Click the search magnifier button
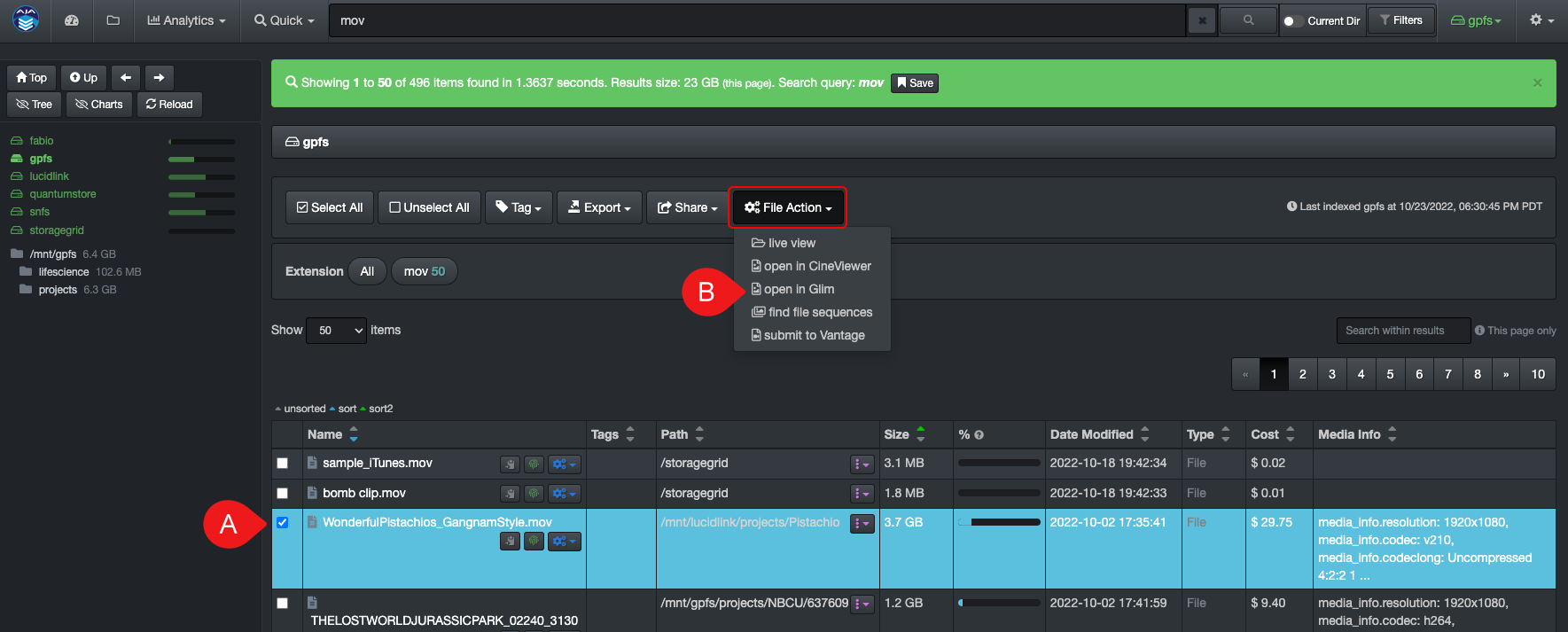The height and width of the screenshot is (632, 1568). 1248,20
